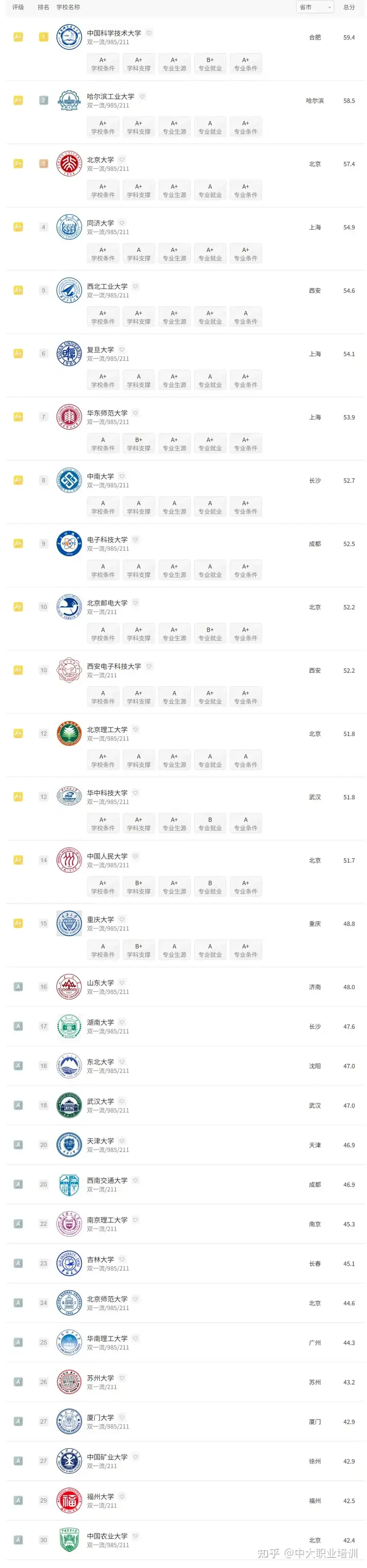The height and width of the screenshot is (1568, 367).
Task: Click the 中国农业大学 green shield logo
Action: click(x=69, y=1540)
